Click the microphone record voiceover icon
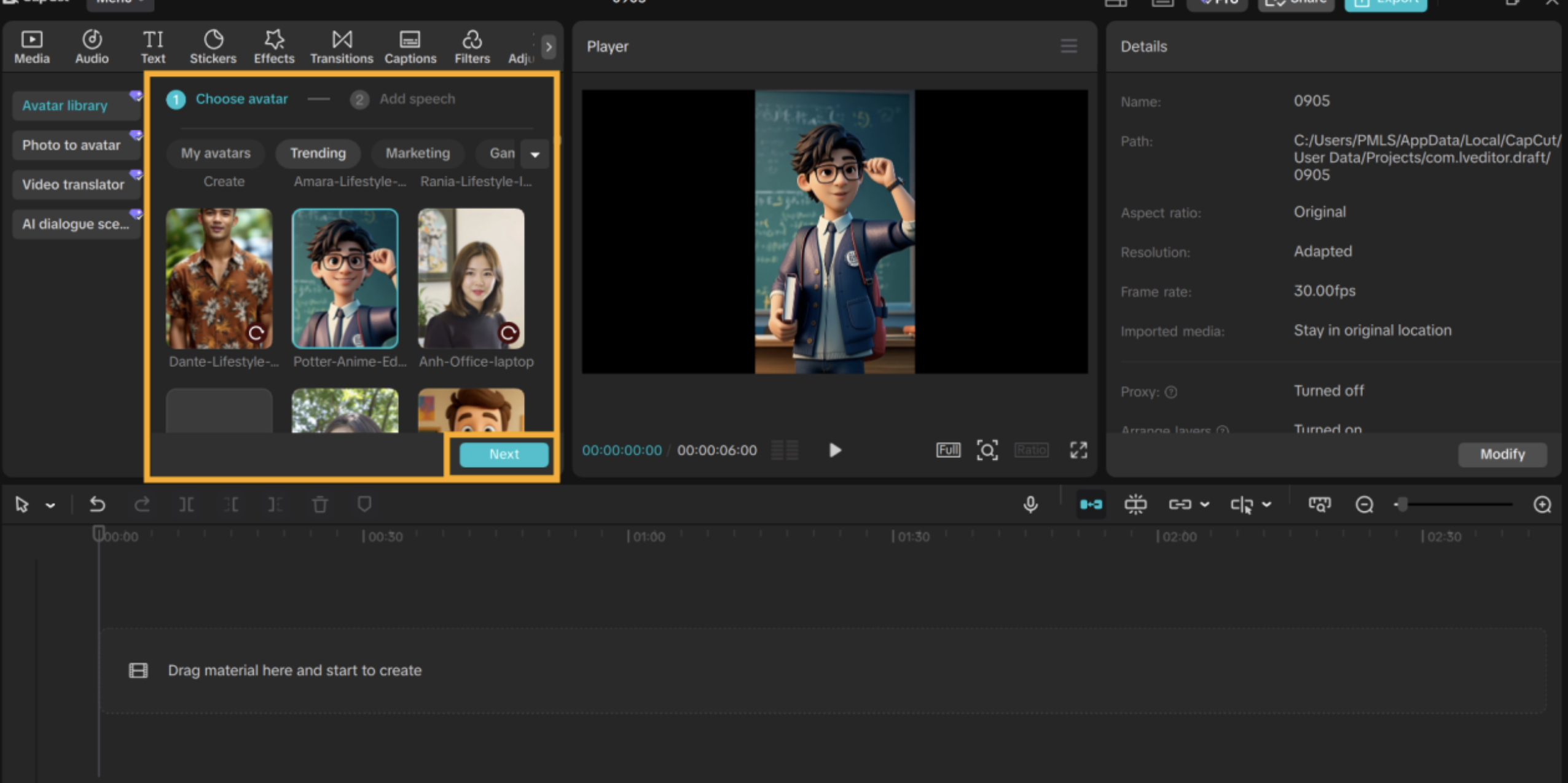Viewport: 1568px width, 783px height. tap(1030, 505)
